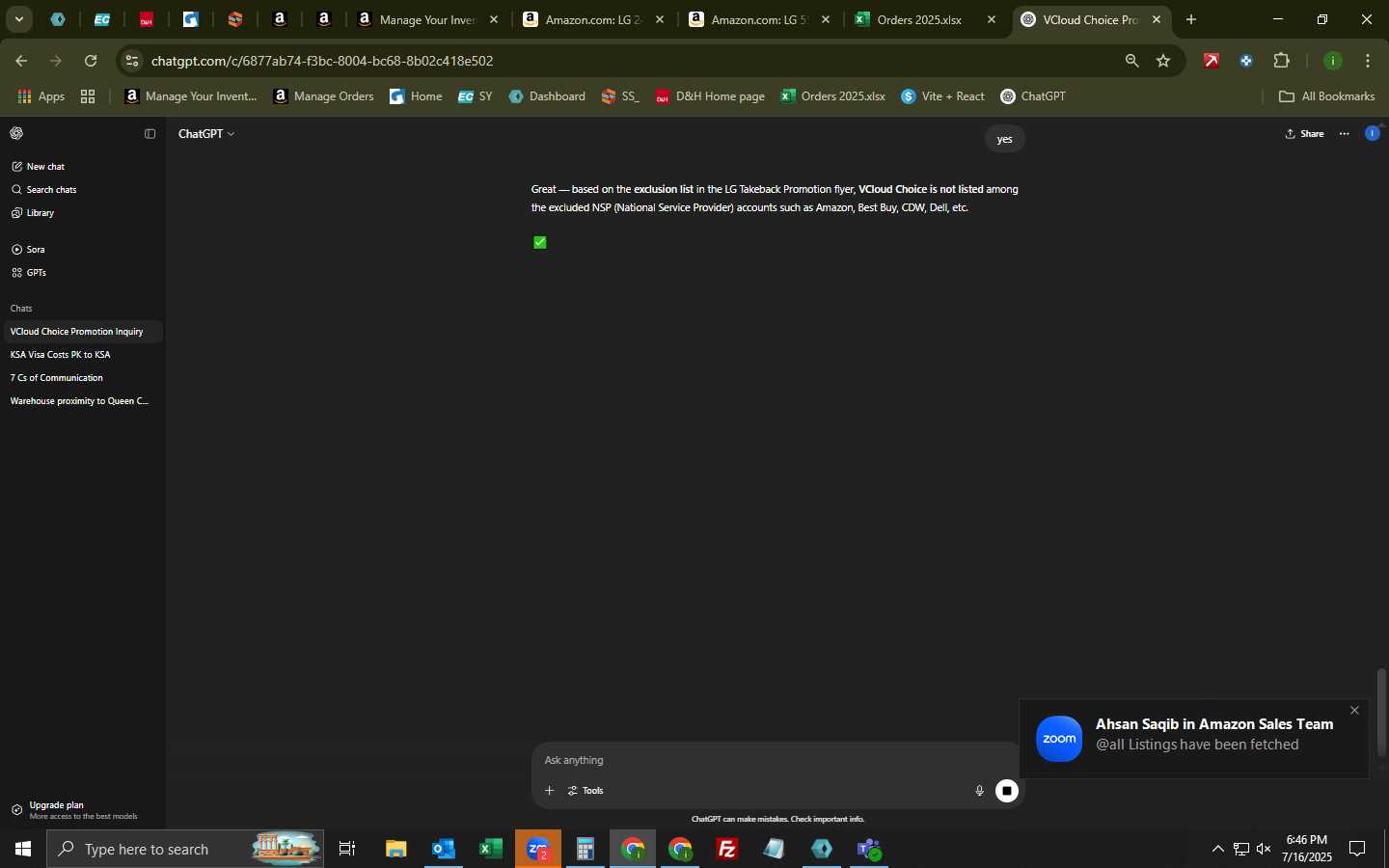This screenshot has height=868, width=1389.
Task: Click the plus attach button in composer
Action: coord(549,791)
